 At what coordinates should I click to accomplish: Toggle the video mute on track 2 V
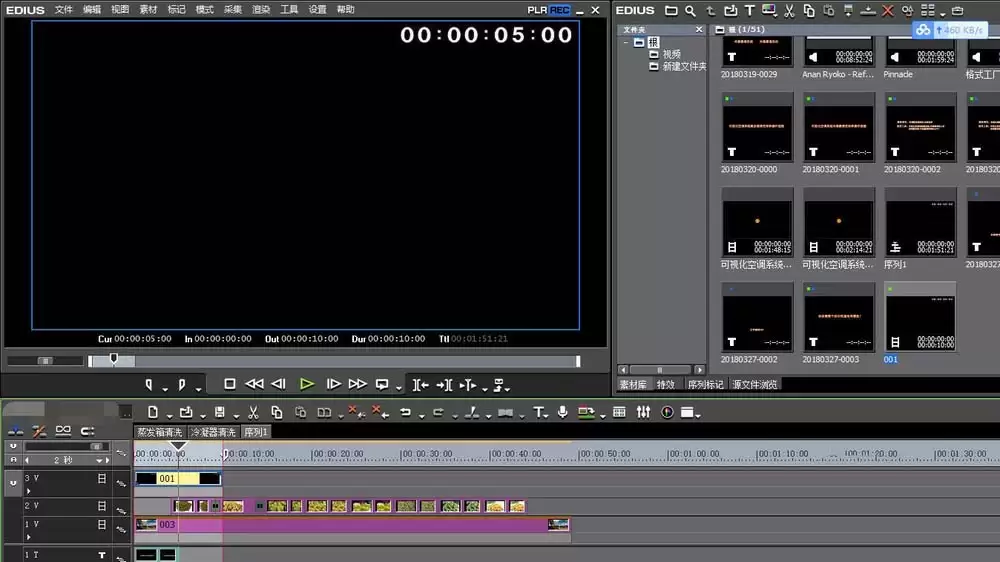(102, 506)
